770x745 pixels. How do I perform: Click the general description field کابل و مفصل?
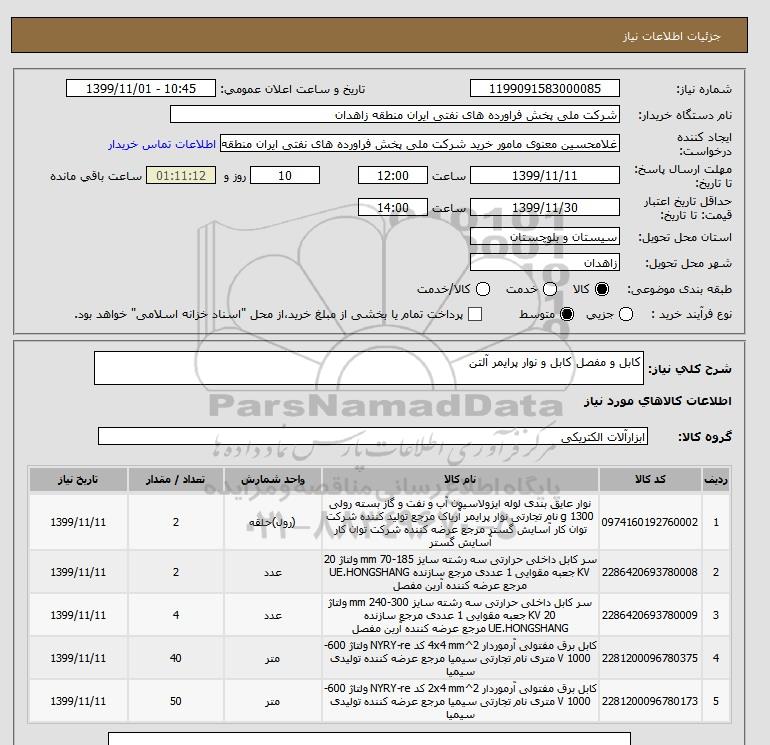[369, 368]
